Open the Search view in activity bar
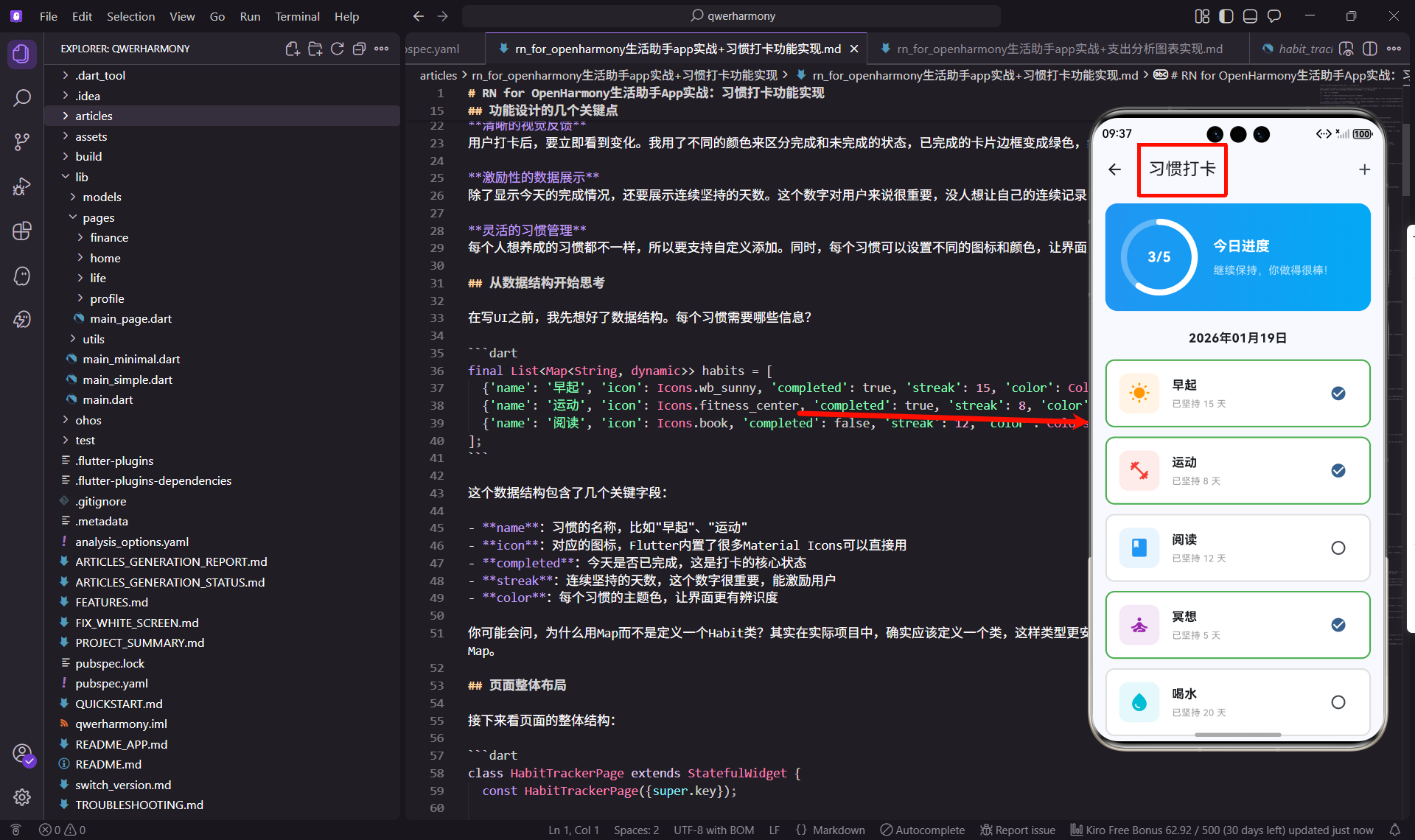Viewport: 1415px width, 840px height. click(x=22, y=98)
